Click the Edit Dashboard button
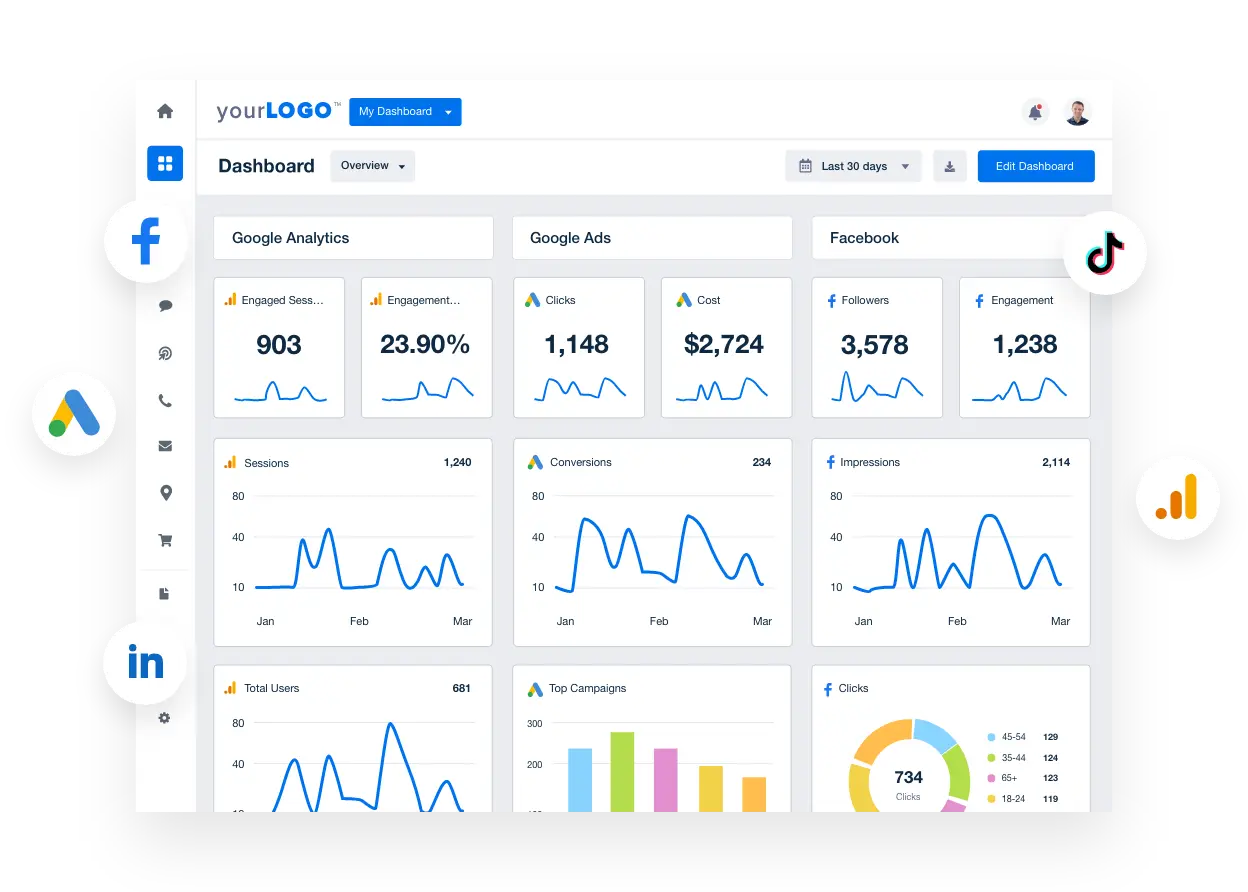 coord(1036,166)
